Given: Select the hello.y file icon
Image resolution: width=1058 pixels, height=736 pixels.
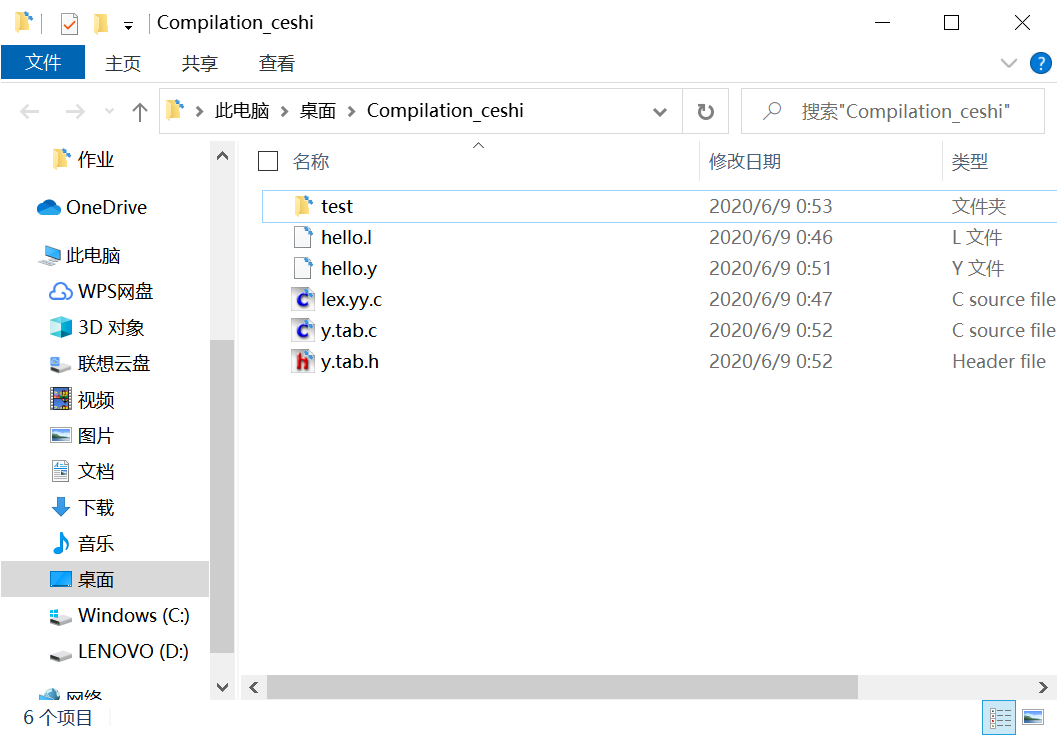Looking at the screenshot, I should (x=303, y=268).
